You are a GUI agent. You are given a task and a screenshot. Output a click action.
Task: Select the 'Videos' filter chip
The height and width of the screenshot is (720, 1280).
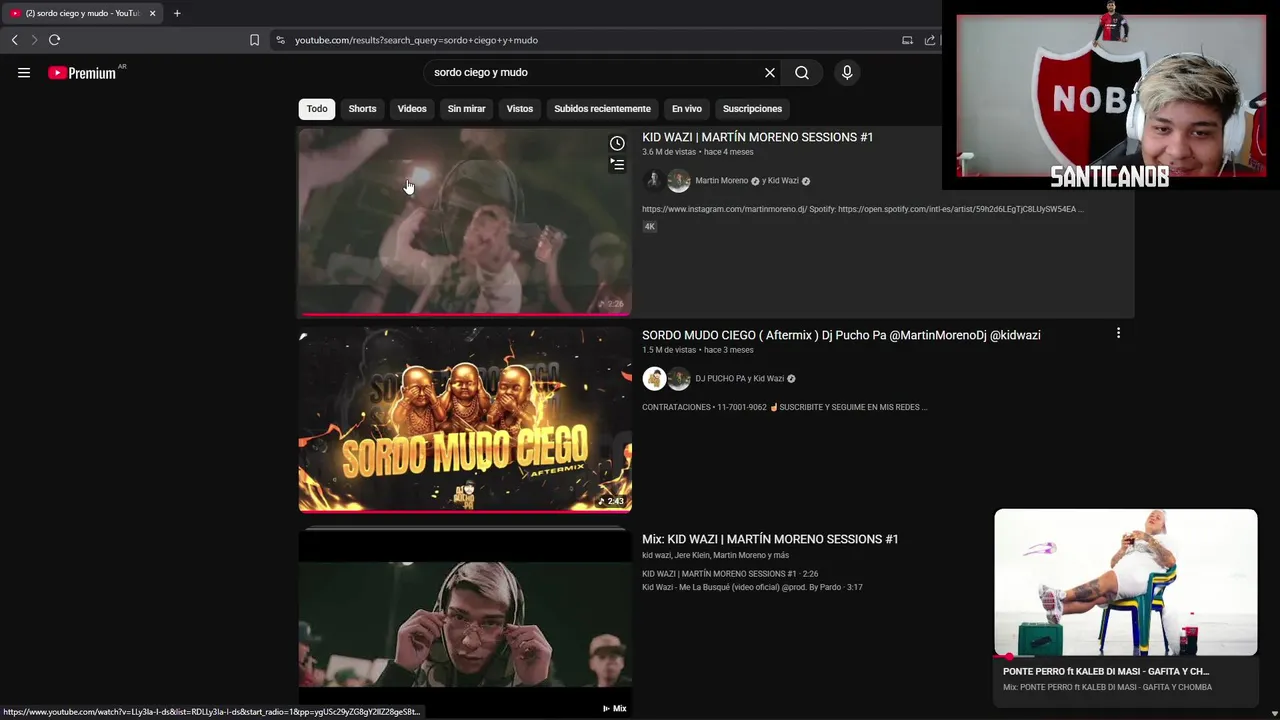(x=412, y=109)
